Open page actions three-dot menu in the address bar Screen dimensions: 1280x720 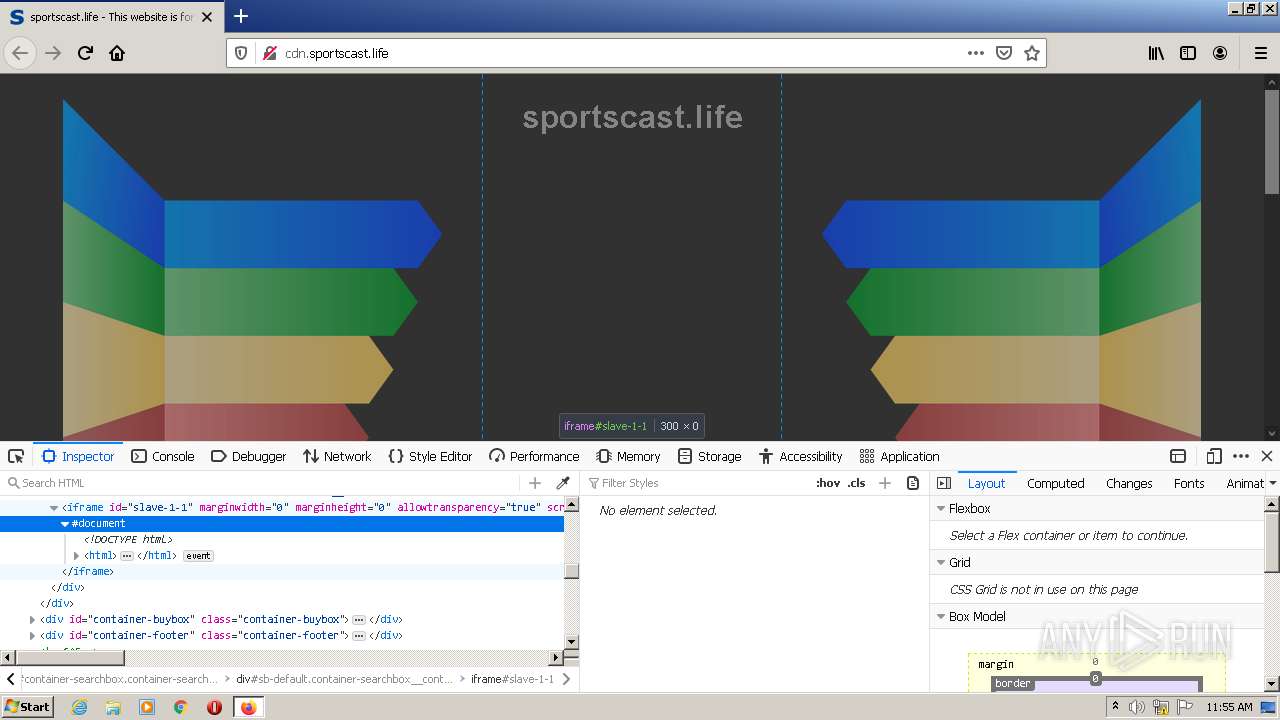click(976, 53)
